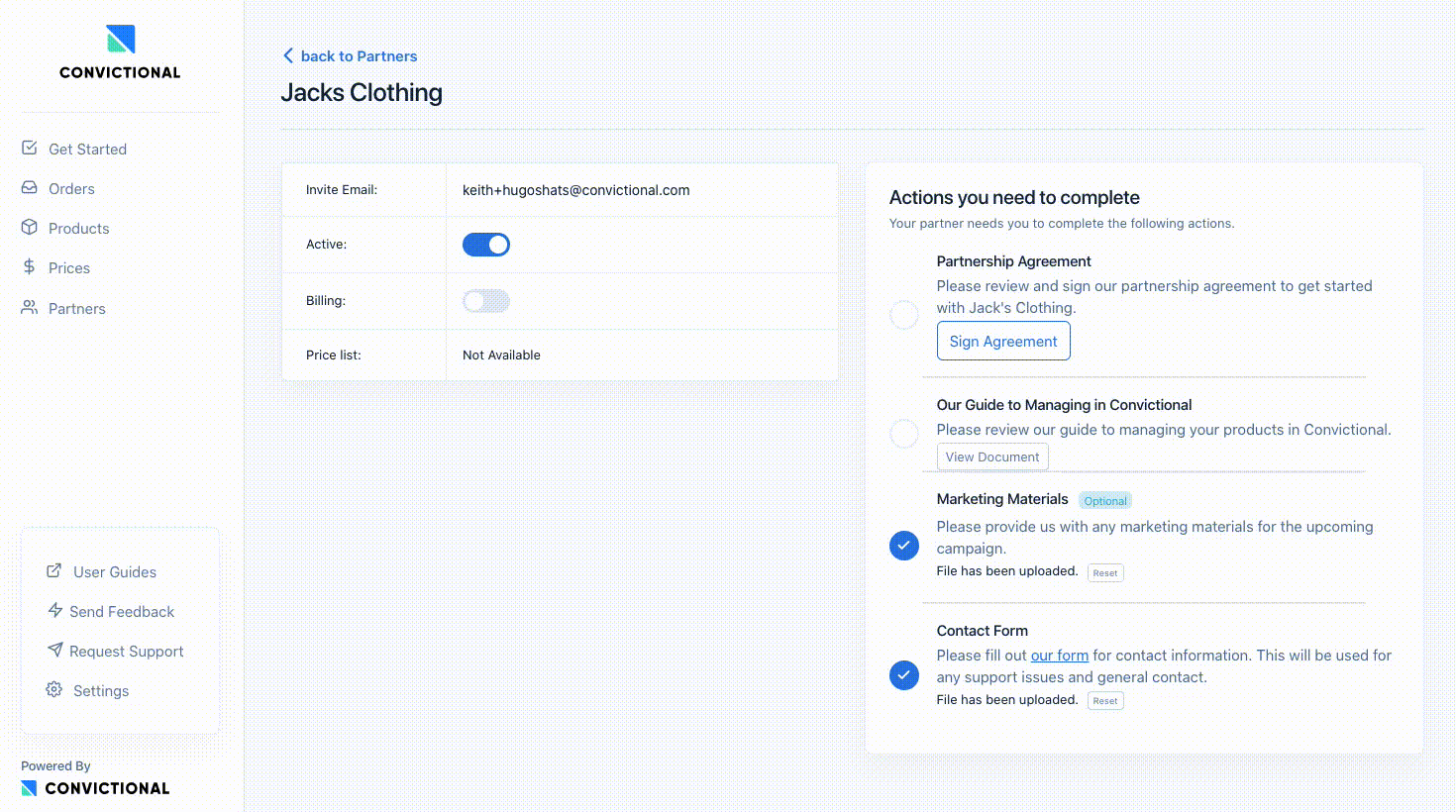
Task: Reset the Contact Form upload
Action: pyautogui.click(x=1105, y=700)
